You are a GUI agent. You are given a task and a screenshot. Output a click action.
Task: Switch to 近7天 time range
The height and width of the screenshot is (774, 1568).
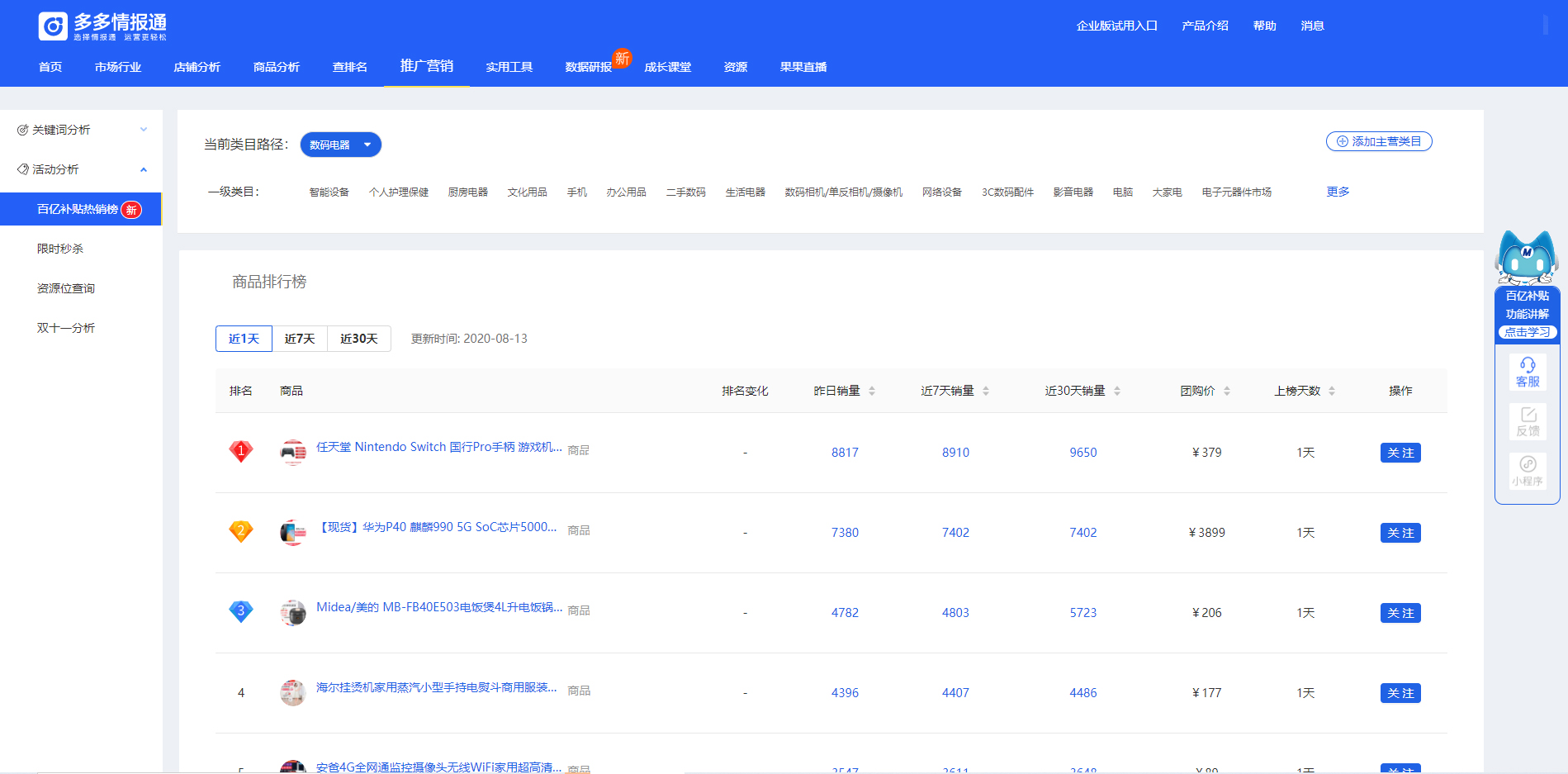pos(300,339)
